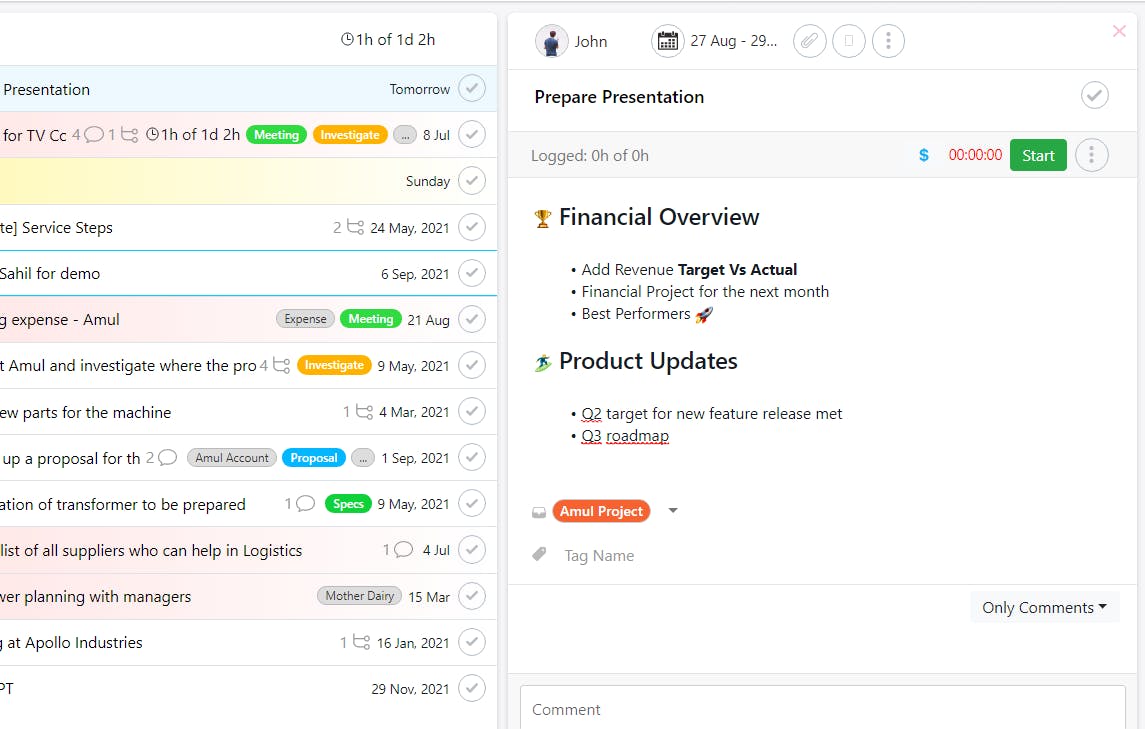Mark Presentation task complete in list
The image size is (1145, 729).
[x=472, y=88]
